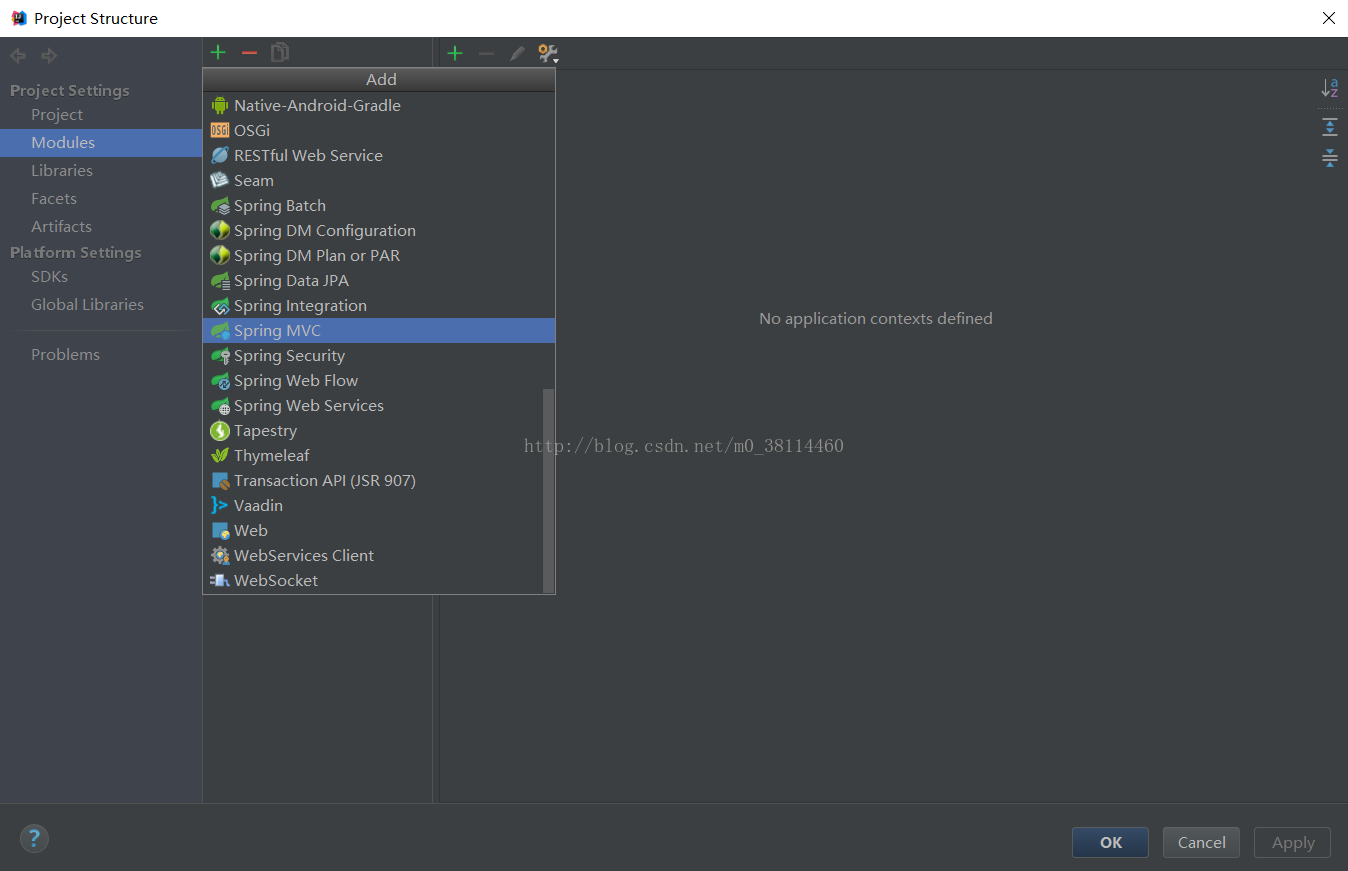Click the pencil edit context icon

(x=517, y=53)
